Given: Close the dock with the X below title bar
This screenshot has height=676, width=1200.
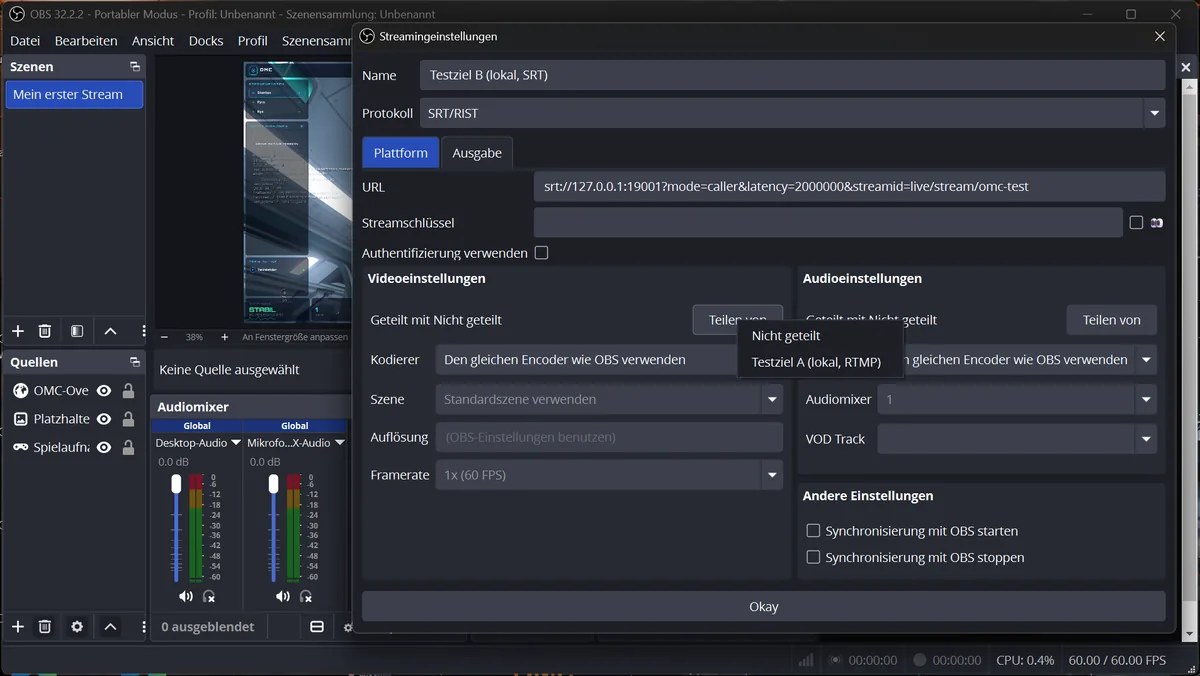Looking at the screenshot, I should [x=1186, y=68].
